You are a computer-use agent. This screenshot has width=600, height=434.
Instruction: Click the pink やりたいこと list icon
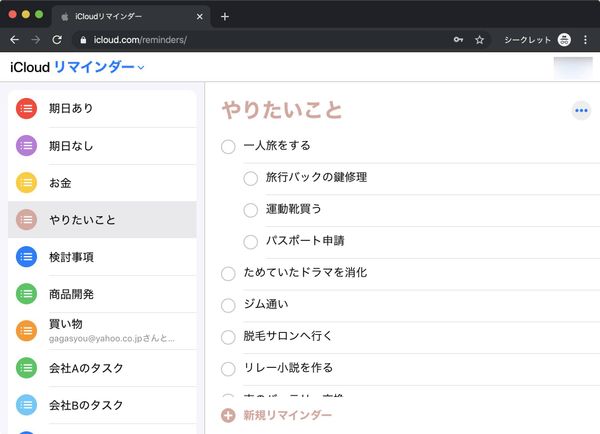click(26, 220)
